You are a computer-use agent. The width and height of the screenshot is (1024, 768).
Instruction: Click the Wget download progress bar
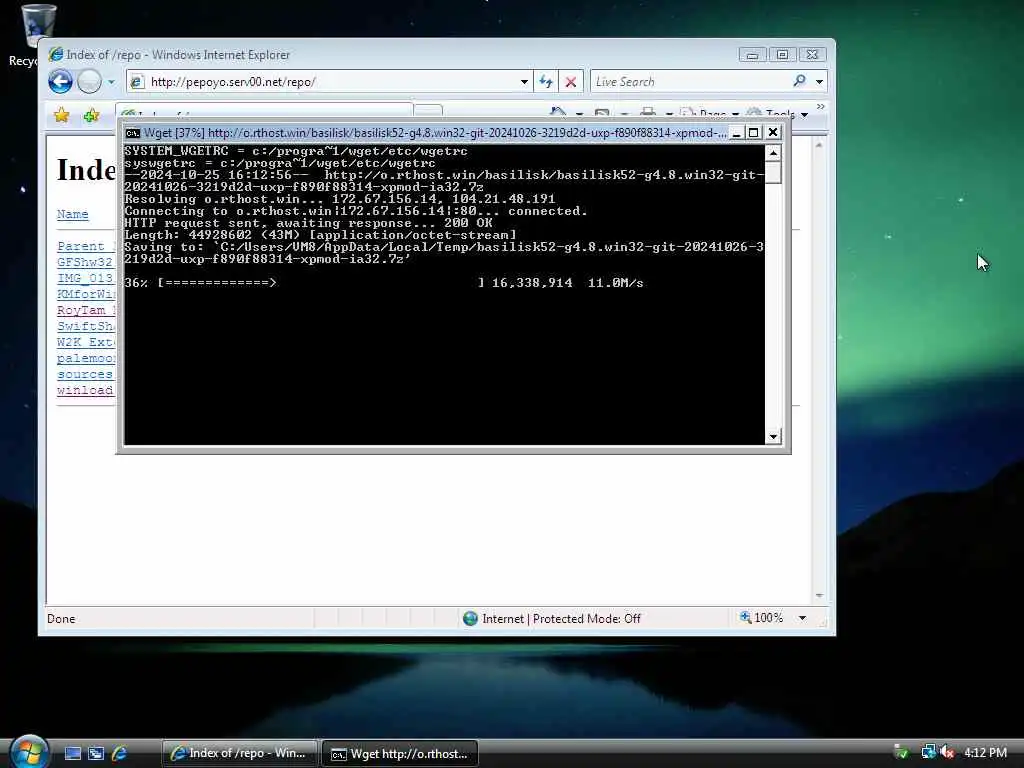point(321,283)
